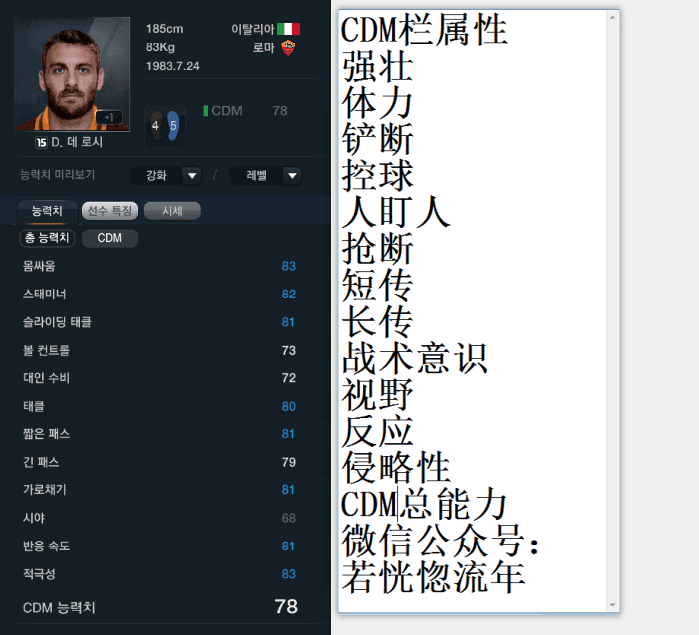Image resolution: width=699 pixels, height=635 pixels.
Task: Select the CDM filter button
Action: (x=110, y=238)
